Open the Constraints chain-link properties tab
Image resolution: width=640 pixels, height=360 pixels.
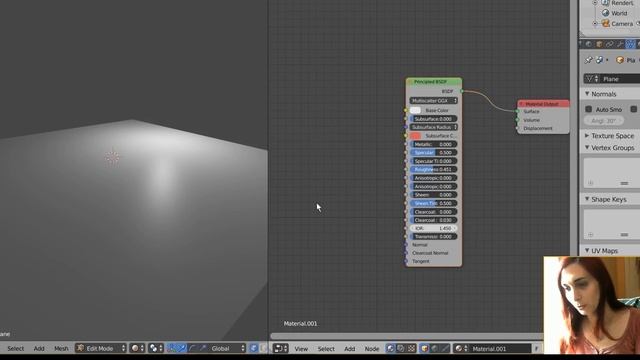(x=610, y=44)
